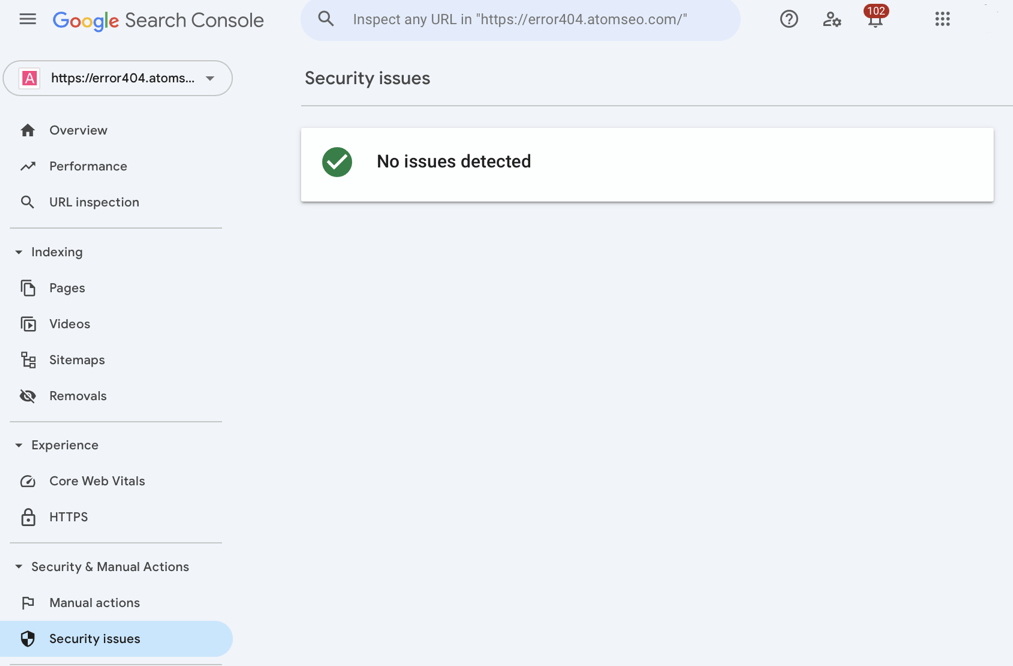Open the Removals report
Screen dimensions: 1013x666
point(77,395)
